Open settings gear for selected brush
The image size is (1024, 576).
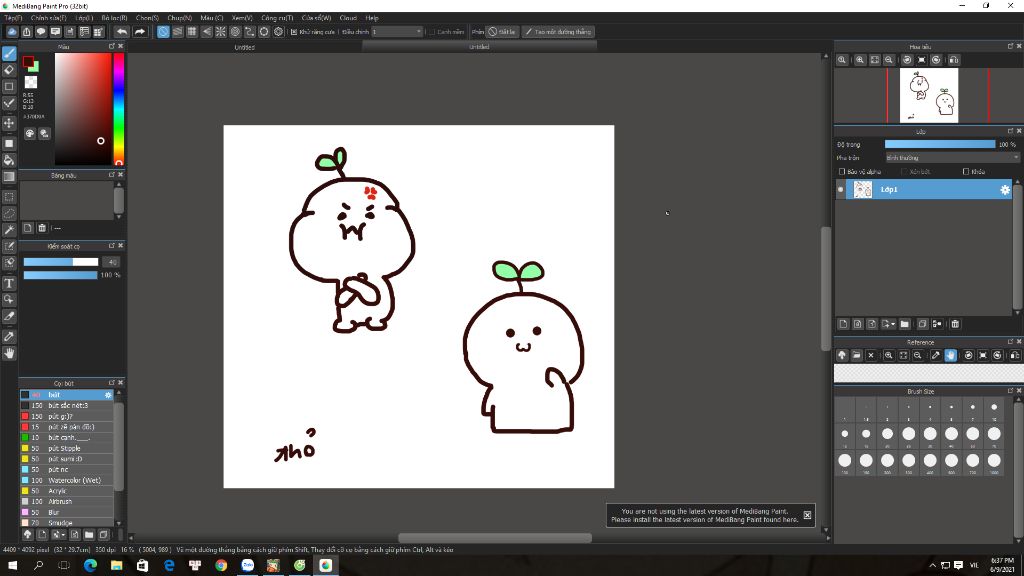(108, 395)
